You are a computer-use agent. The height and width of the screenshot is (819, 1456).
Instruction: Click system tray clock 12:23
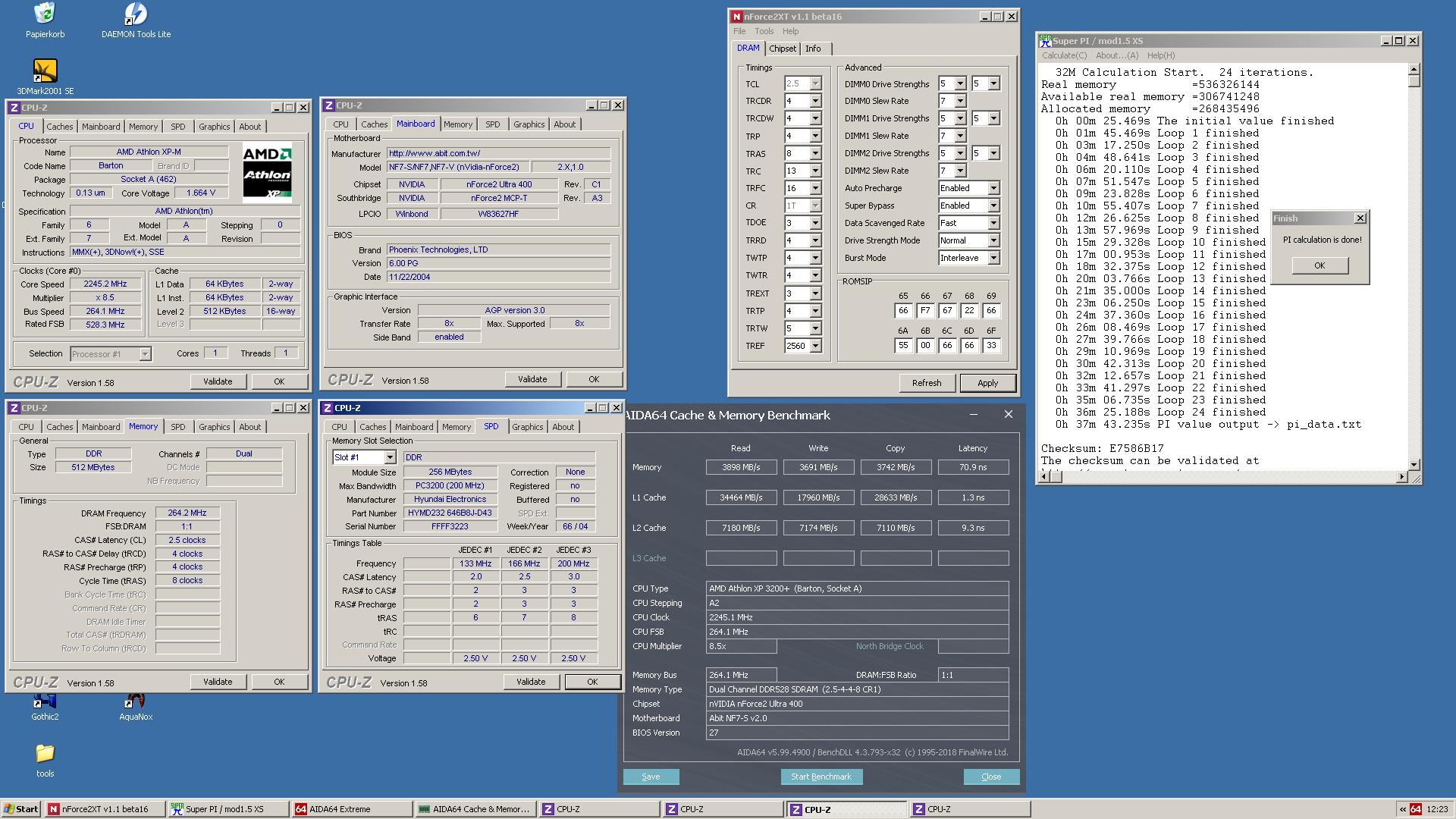(x=1437, y=809)
